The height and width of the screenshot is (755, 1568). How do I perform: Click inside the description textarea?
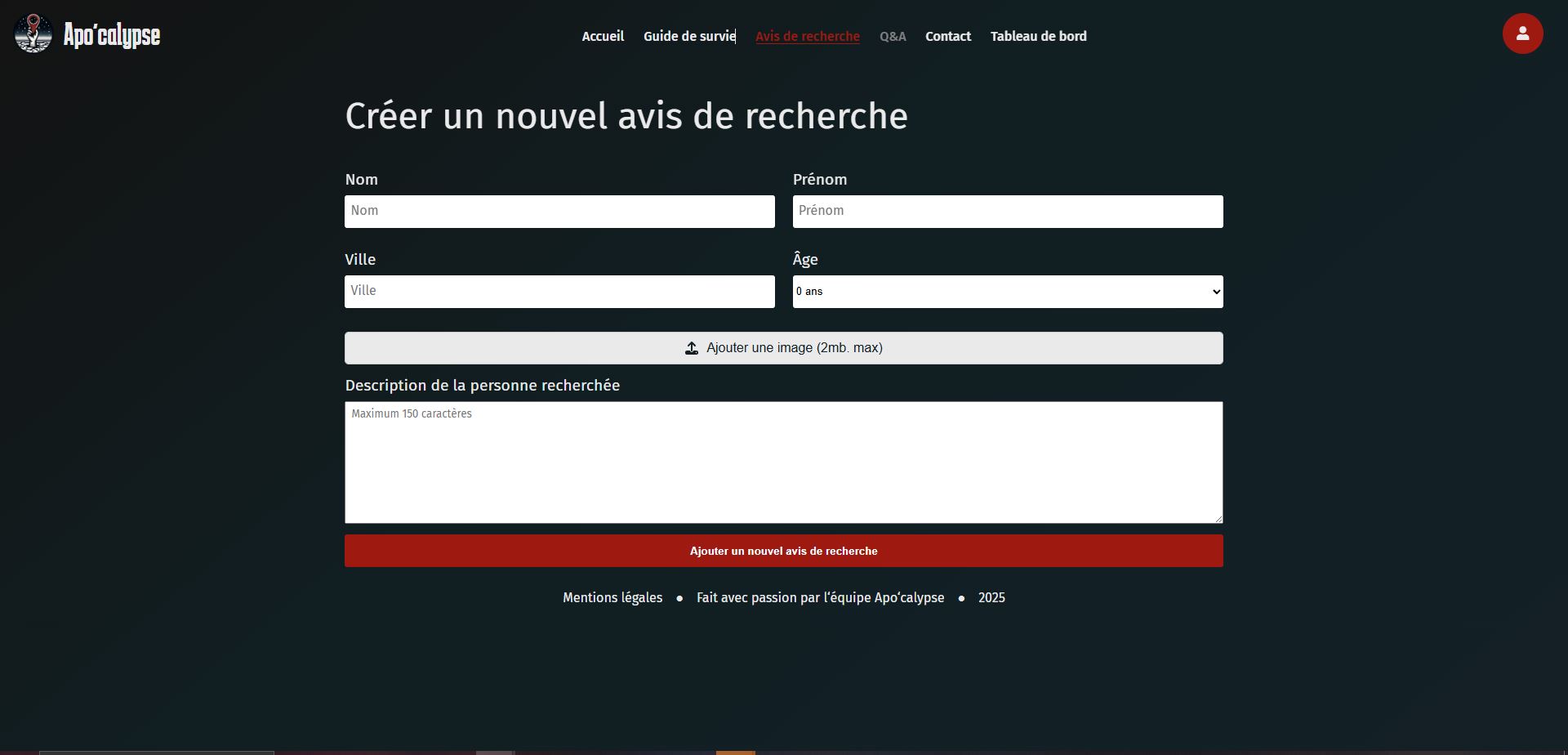pyautogui.click(x=783, y=462)
